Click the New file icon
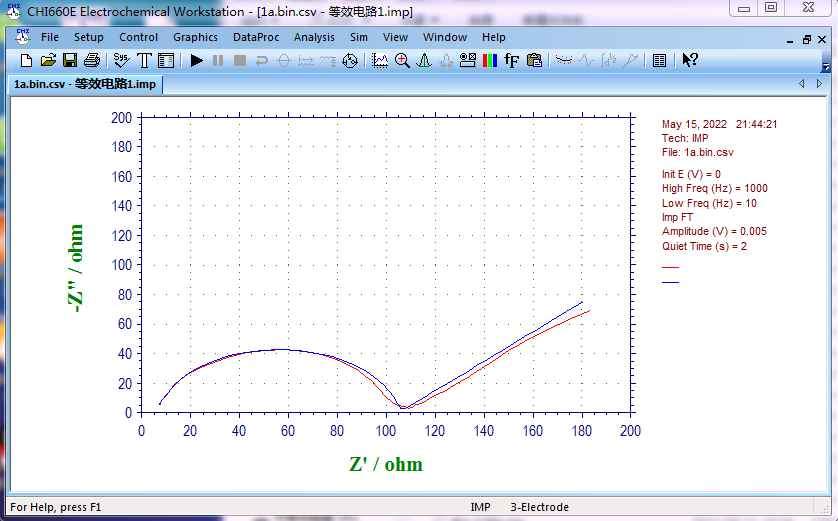838x521 pixels. tap(26, 61)
